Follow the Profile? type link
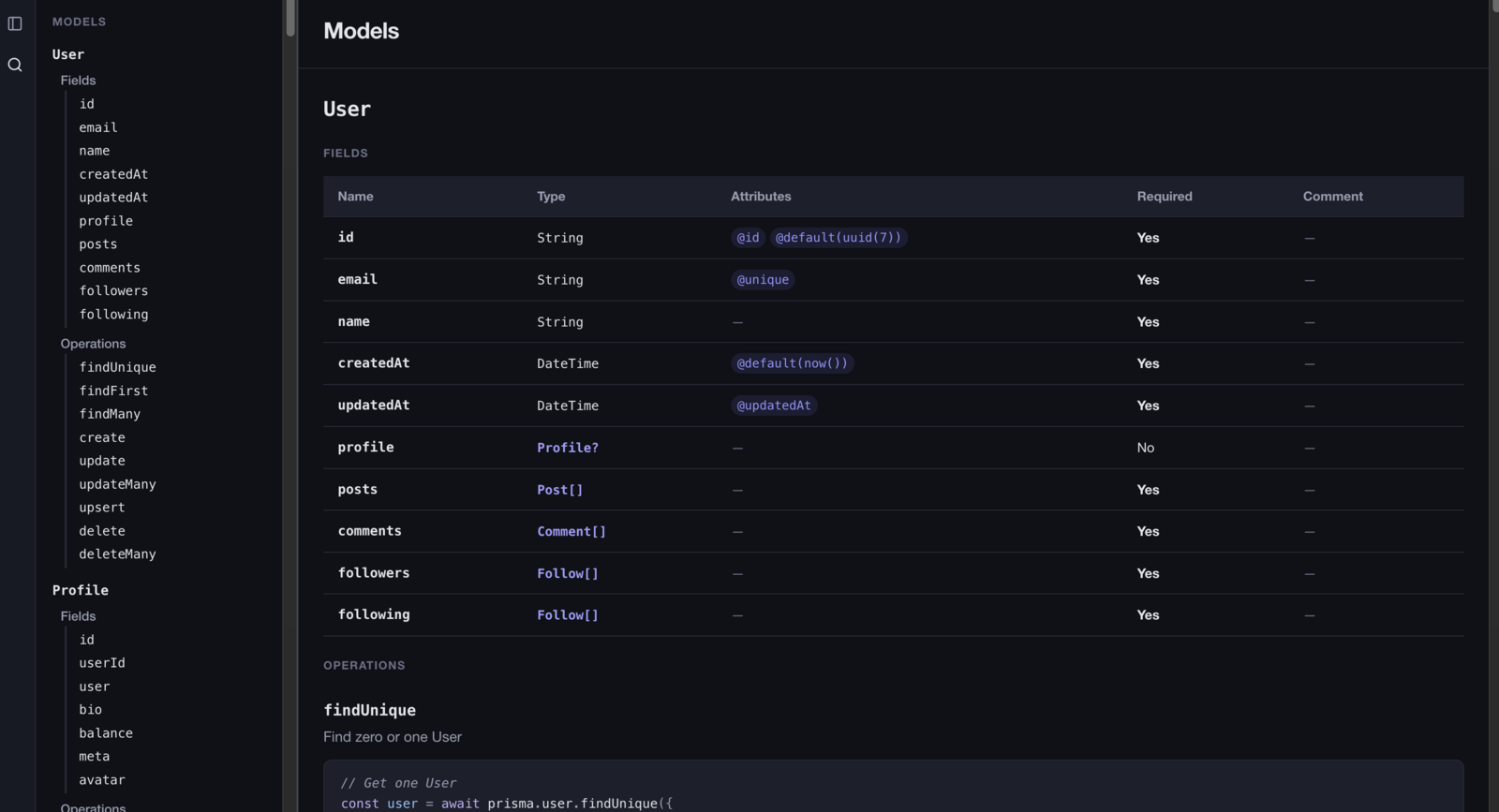This screenshot has width=1499, height=812. 568,448
